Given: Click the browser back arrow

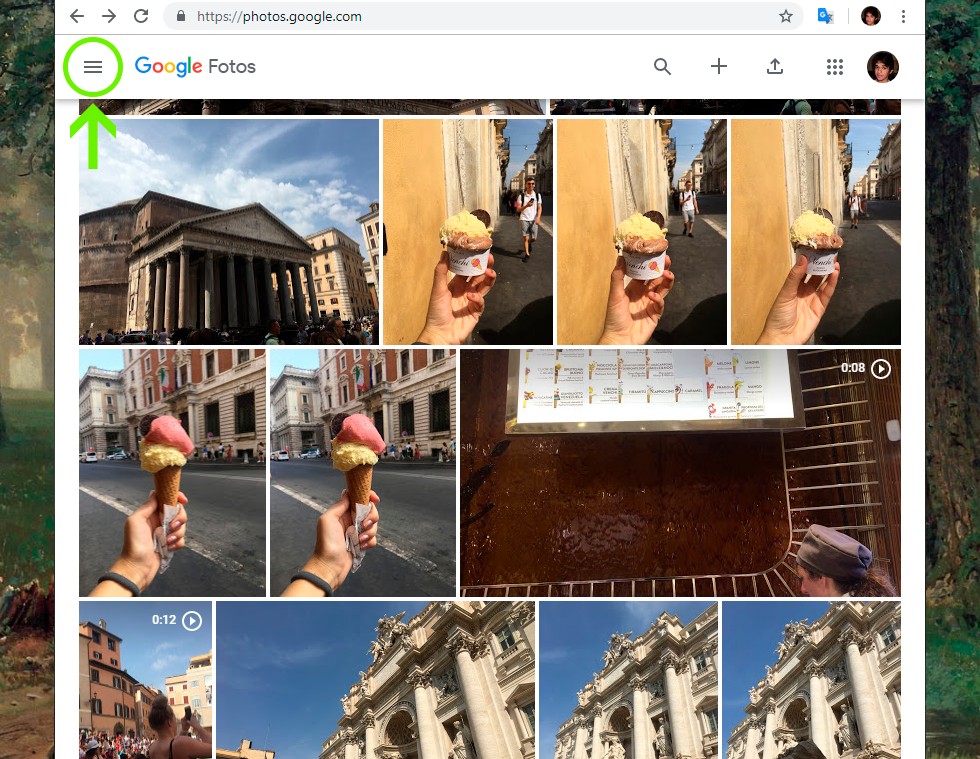Looking at the screenshot, I should [x=77, y=16].
